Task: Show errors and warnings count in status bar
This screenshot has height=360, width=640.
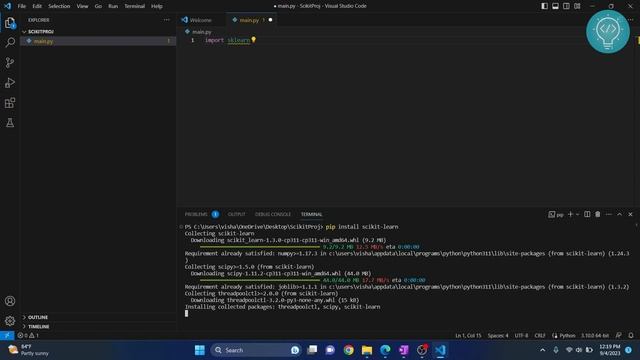Action: pyautogui.click(x=28, y=336)
